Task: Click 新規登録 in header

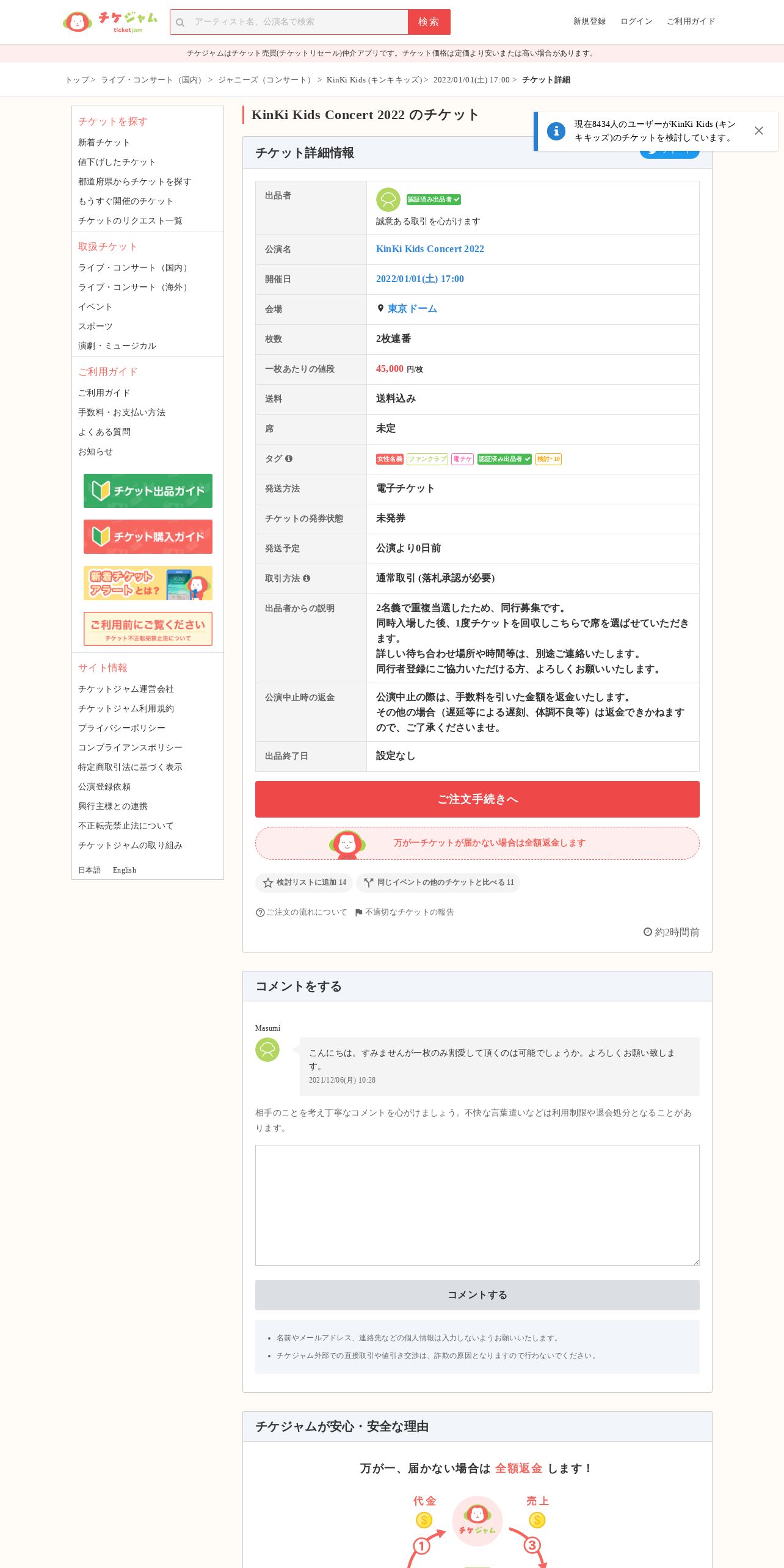Action: tap(589, 21)
